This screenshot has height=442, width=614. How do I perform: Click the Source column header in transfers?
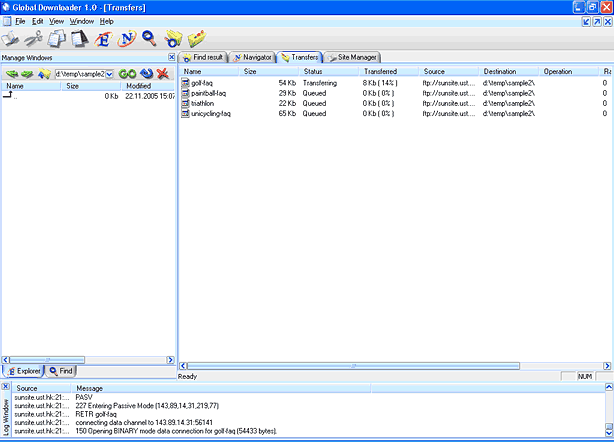click(x=450, y=71)
